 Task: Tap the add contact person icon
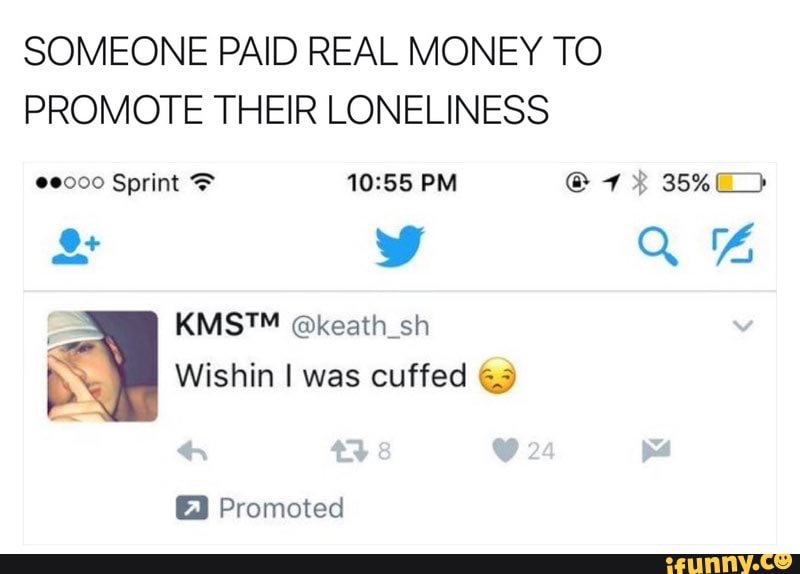coord(76,246)
